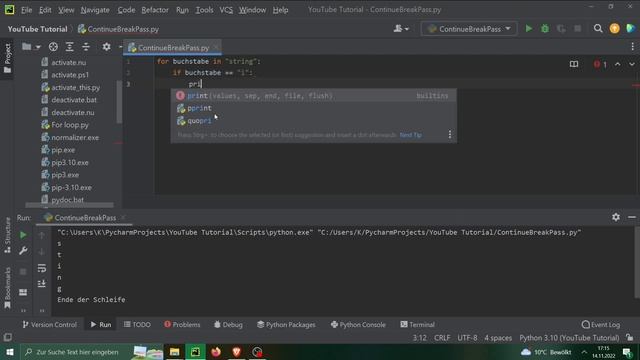
Task: Open Problems tool window
Action: click(182, 325)
